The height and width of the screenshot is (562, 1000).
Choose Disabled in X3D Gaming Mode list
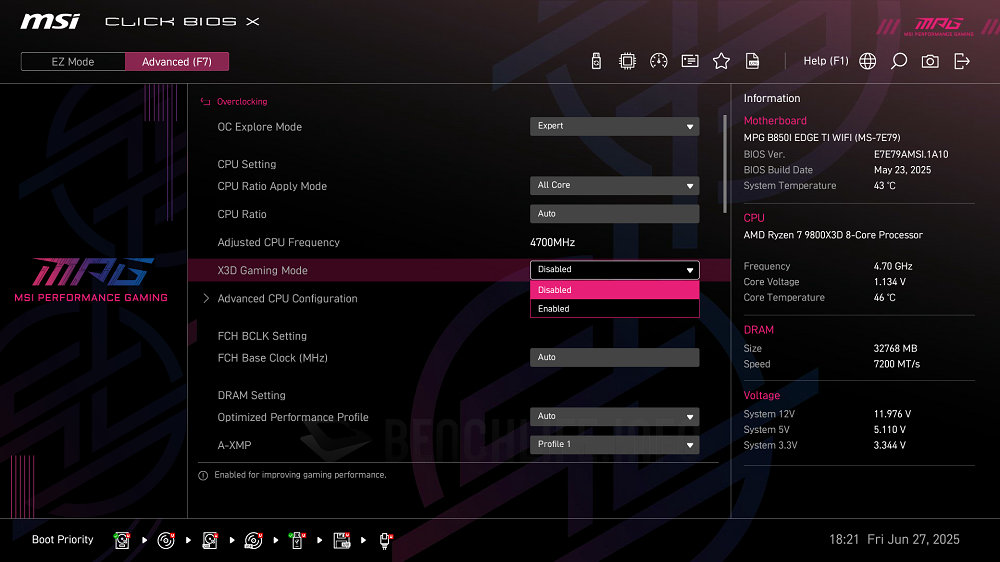[614, 290]
